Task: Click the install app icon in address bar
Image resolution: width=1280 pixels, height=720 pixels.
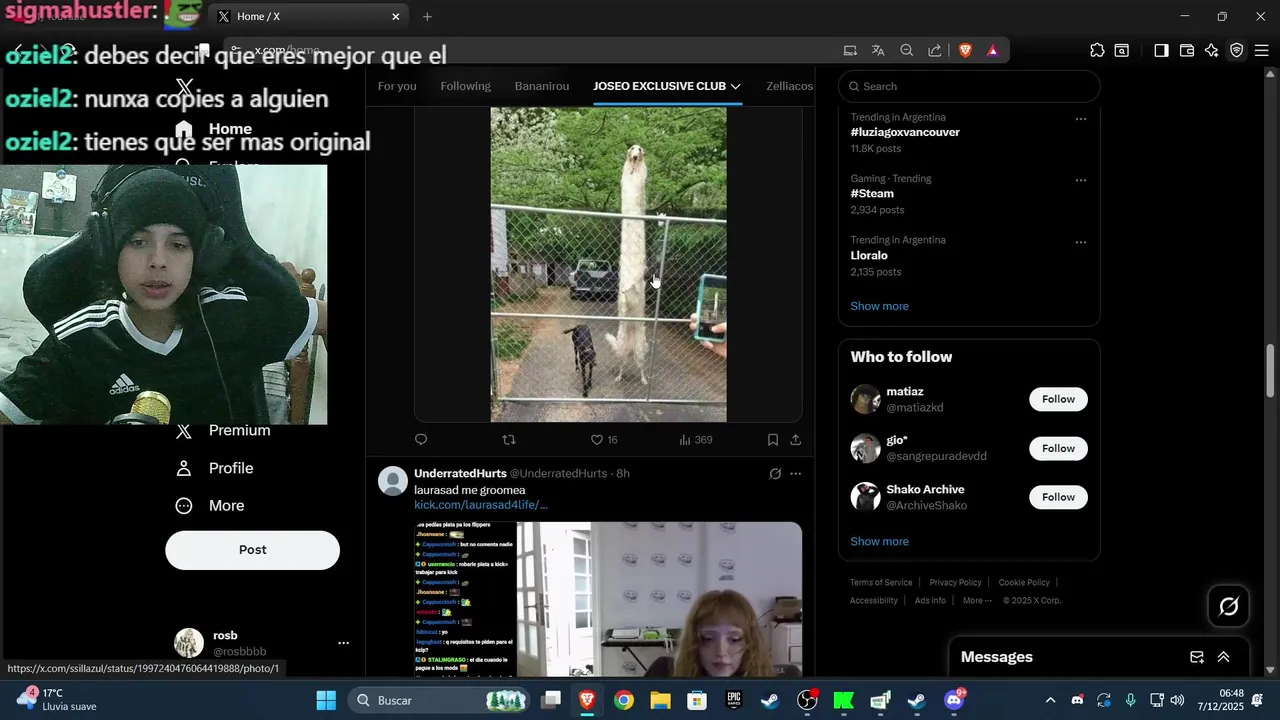Action: [x=850, y=50]
